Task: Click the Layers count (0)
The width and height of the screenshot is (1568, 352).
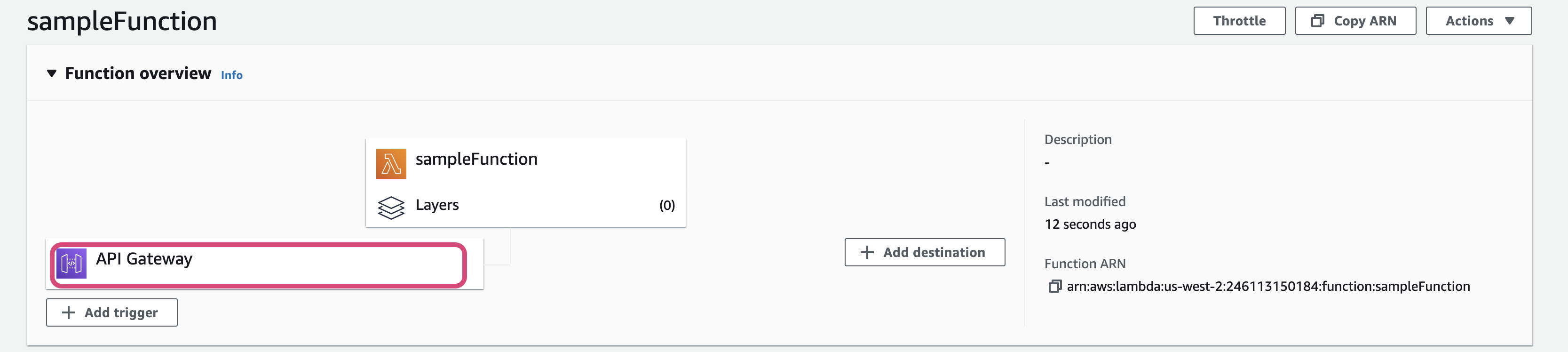Action: [666, 206]
